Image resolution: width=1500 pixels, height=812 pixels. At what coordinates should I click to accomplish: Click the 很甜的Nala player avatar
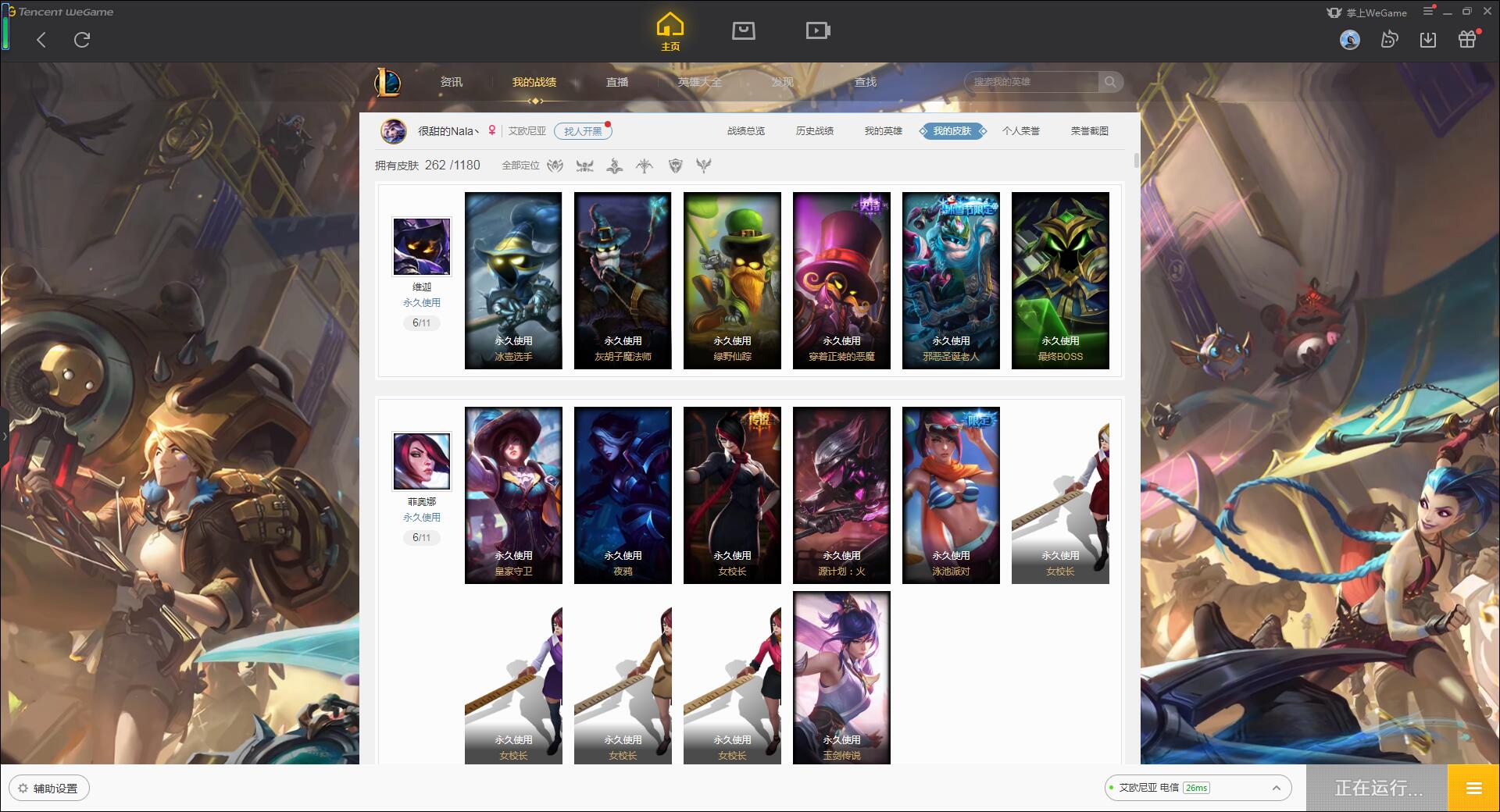coord(394,131)
